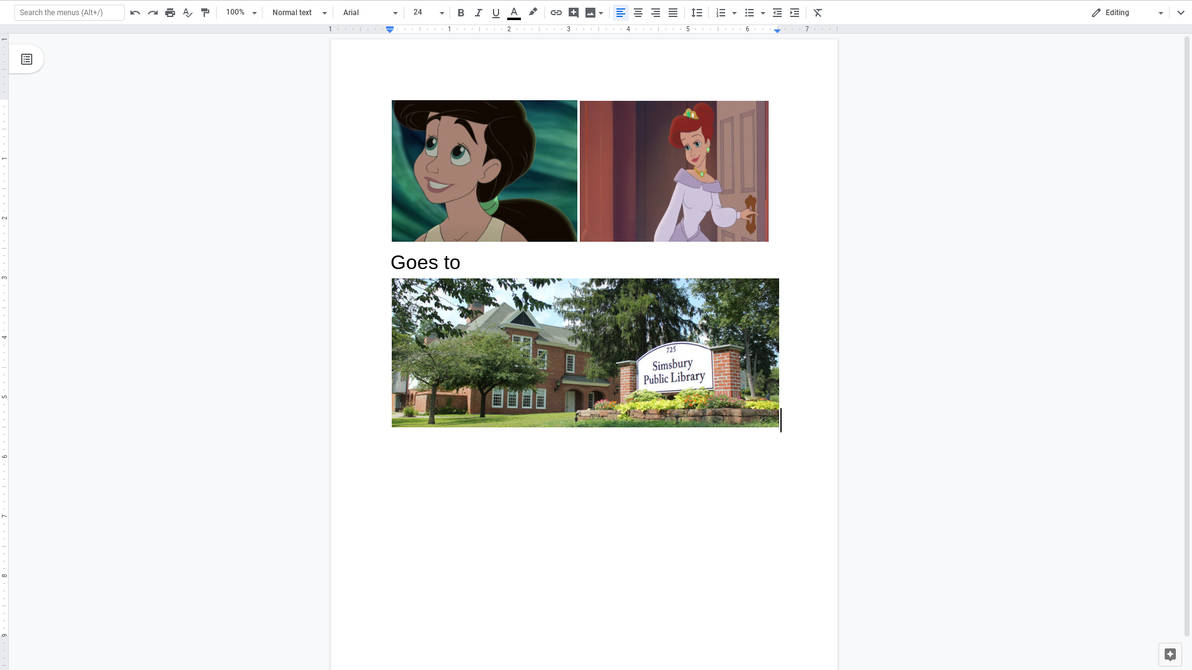Activate the paint format tool

[205, 13]
